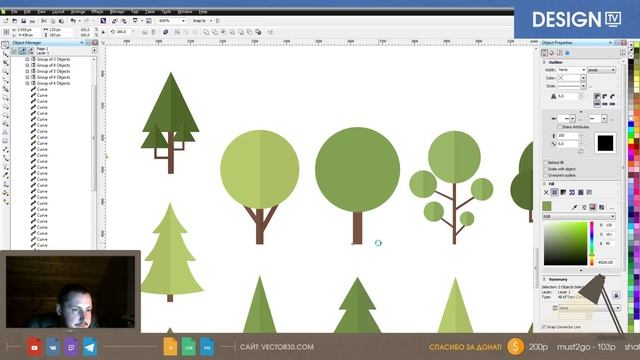Open start arrowhead dropdown
Image resolution: width=640 pixels, height=360 pixels.
572,119
